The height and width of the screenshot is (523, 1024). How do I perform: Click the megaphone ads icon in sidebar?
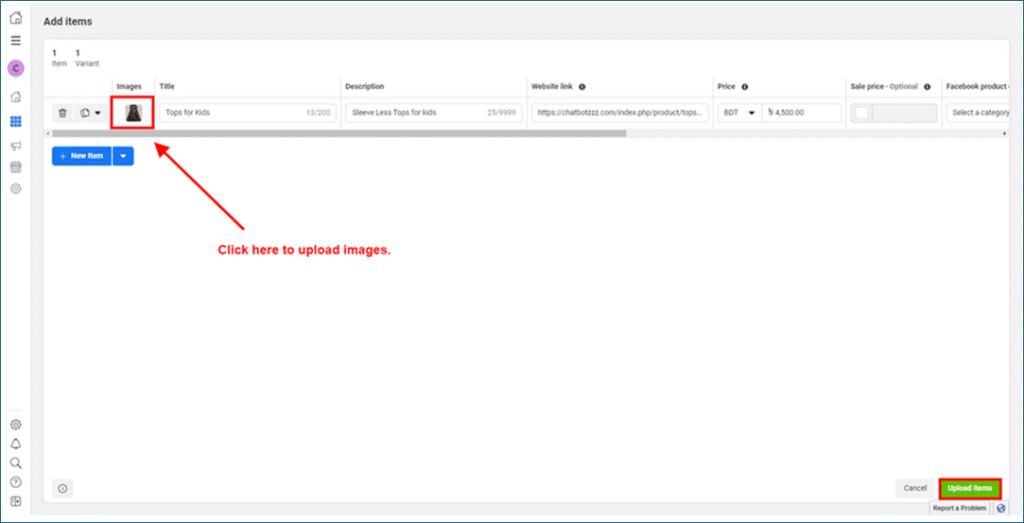tap(15, 145)
